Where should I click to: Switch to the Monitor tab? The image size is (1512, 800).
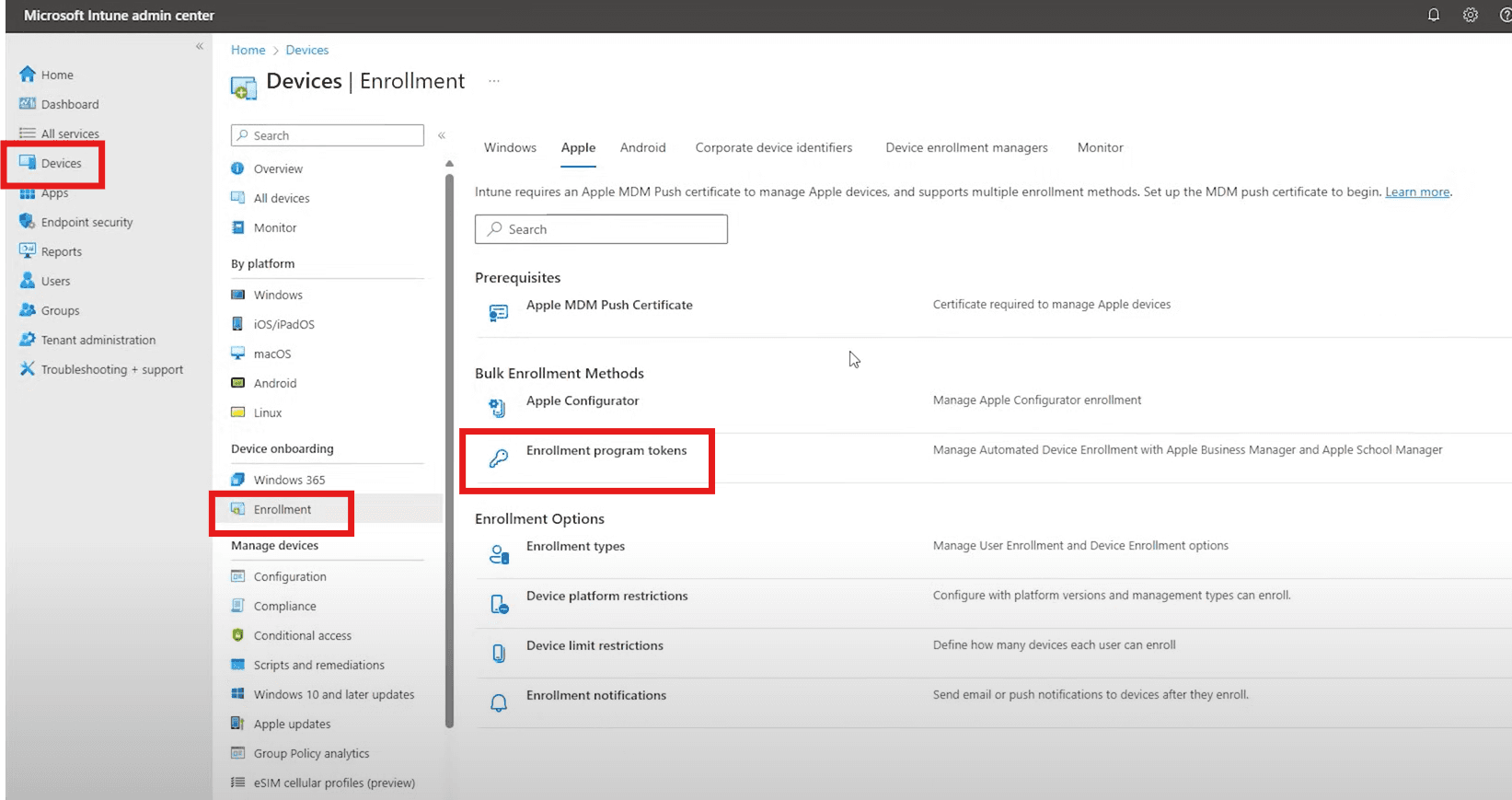tap(1100, 147)
